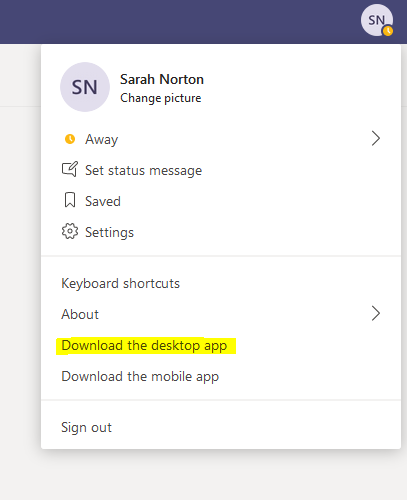Image resolution: width=407 pixels, height=500 pixels.
Task: Choose Set status message entry
Action: 143,170
